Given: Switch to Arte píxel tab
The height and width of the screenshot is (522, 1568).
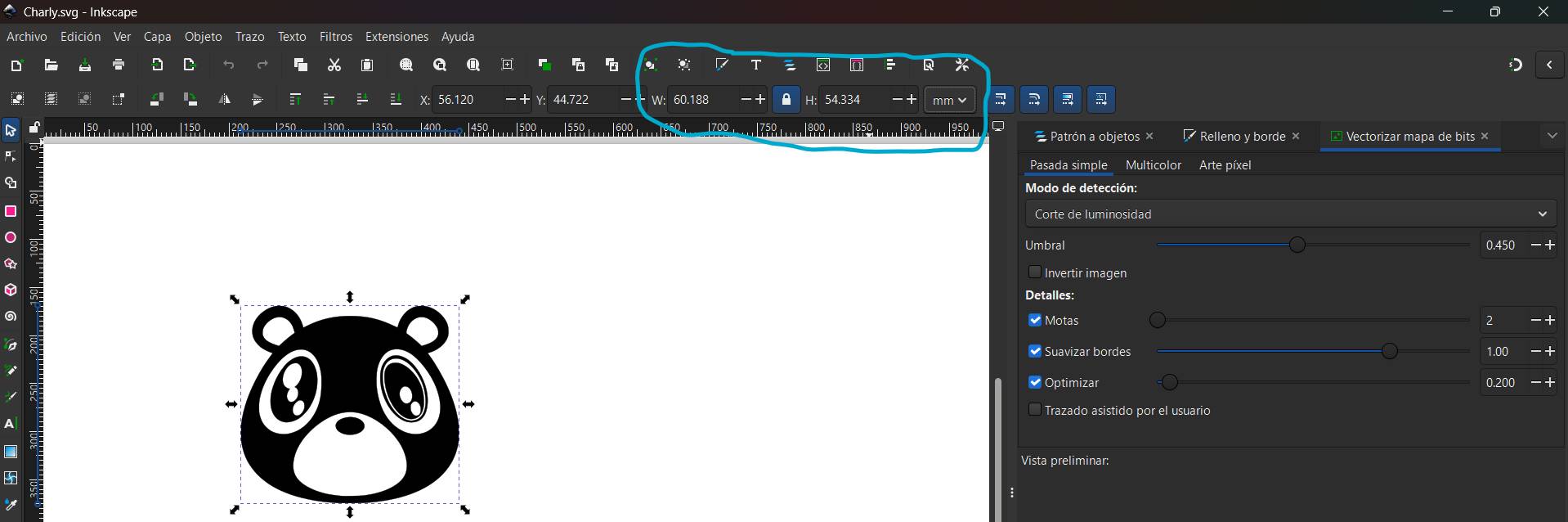Looking at the screenshot, I should point(1225,164).
